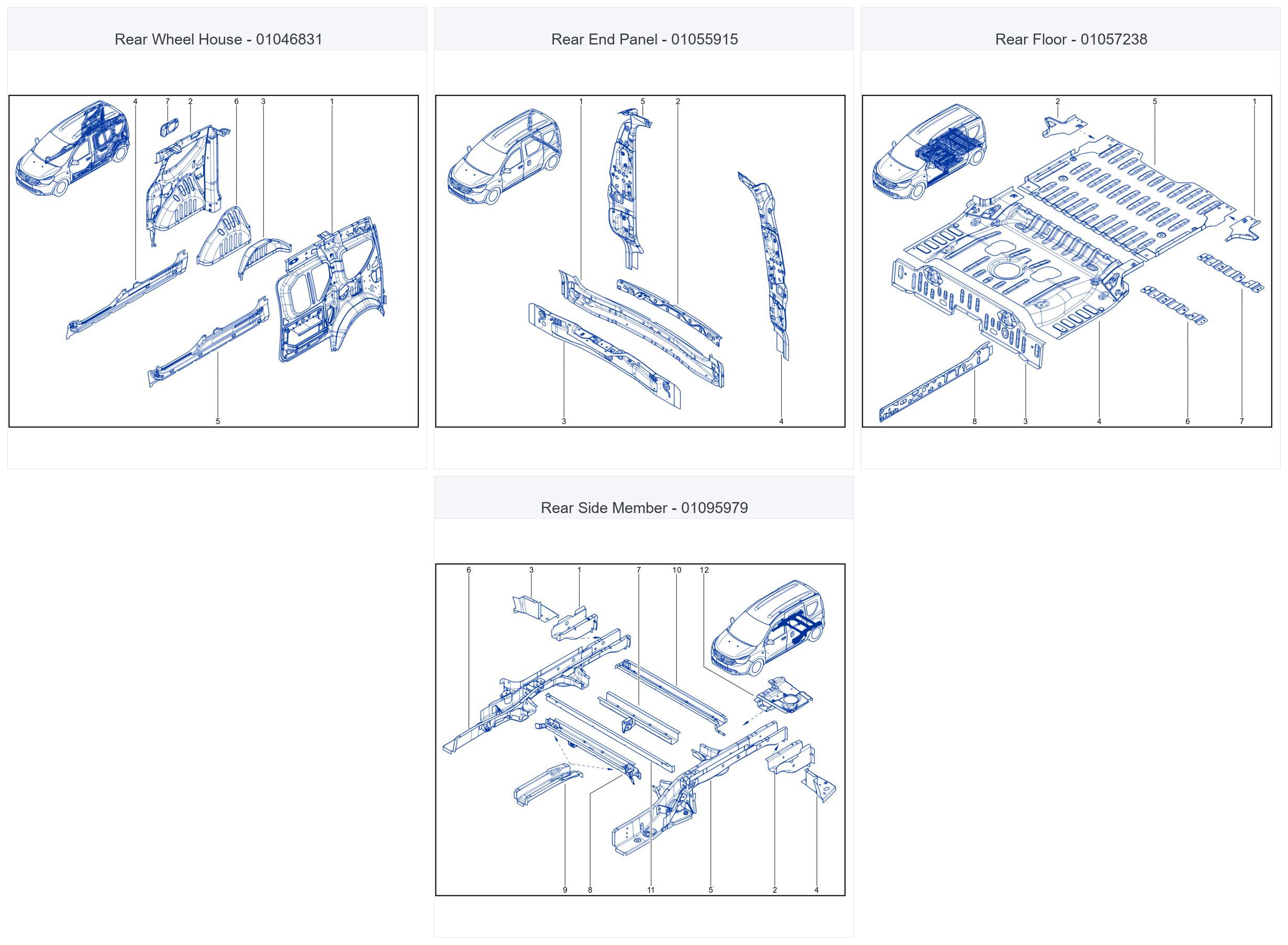Select part number 6 in Rear Wheel House
This screenshot has height=945, width=1288.
pyautogui.click(x=236, y=101)
